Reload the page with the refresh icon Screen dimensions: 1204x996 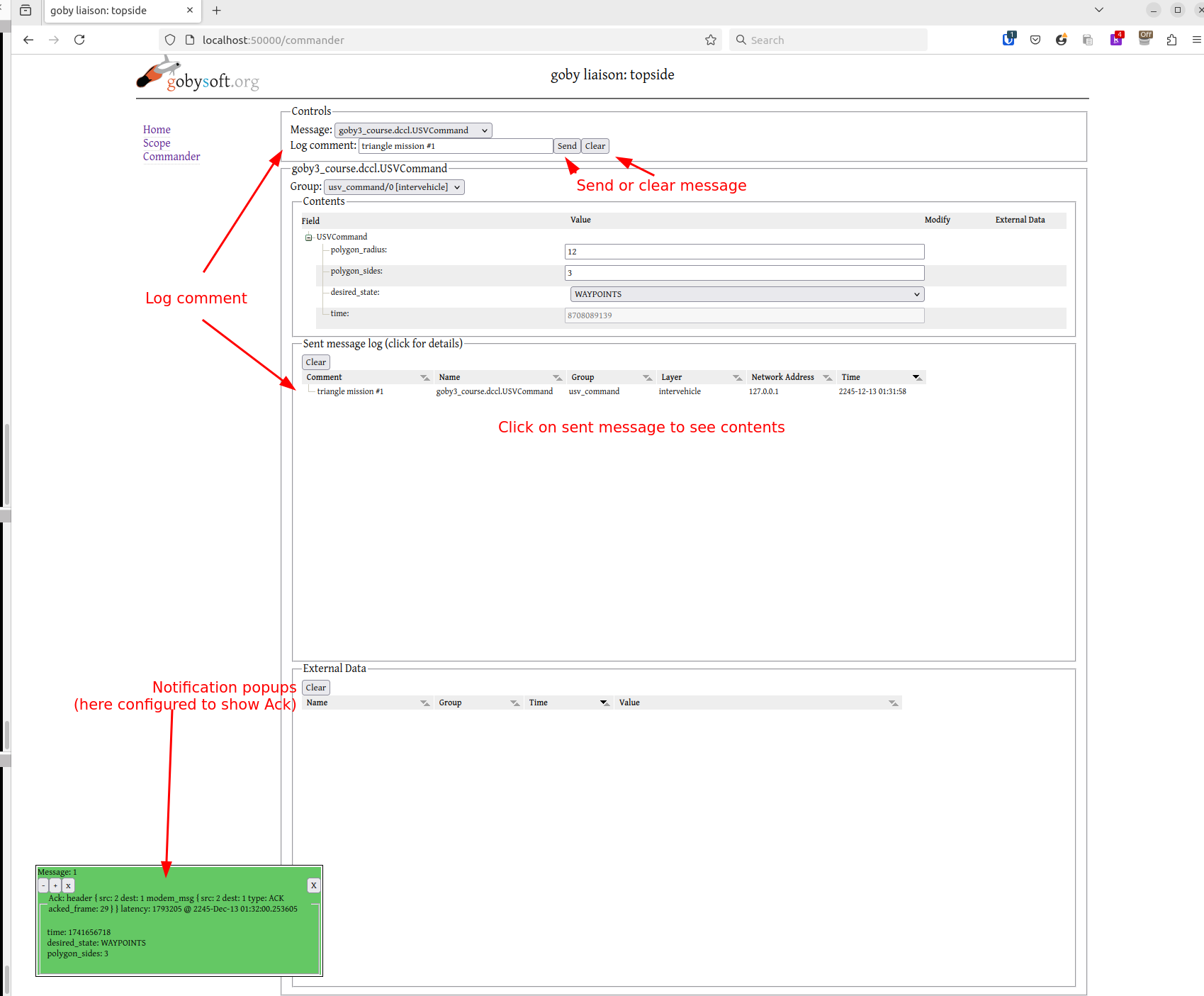(79, 40)
